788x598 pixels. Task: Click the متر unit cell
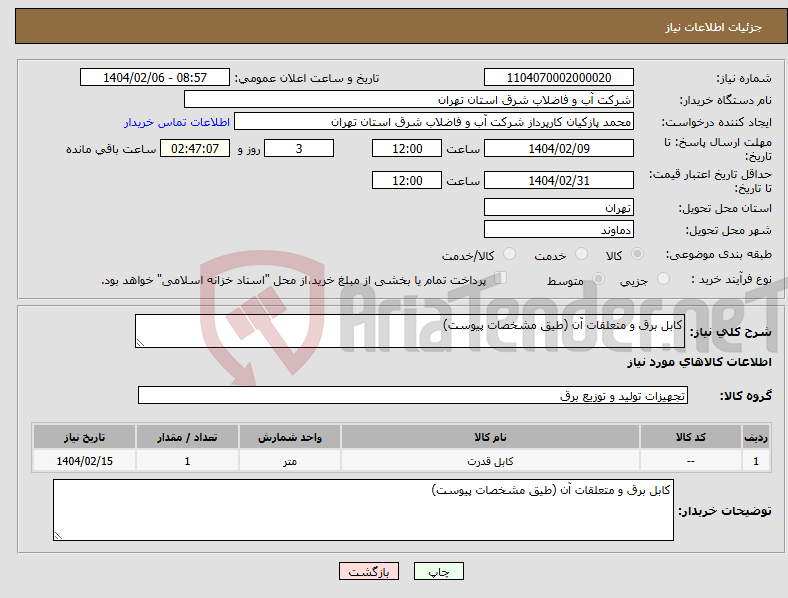(x=290, y=461)
